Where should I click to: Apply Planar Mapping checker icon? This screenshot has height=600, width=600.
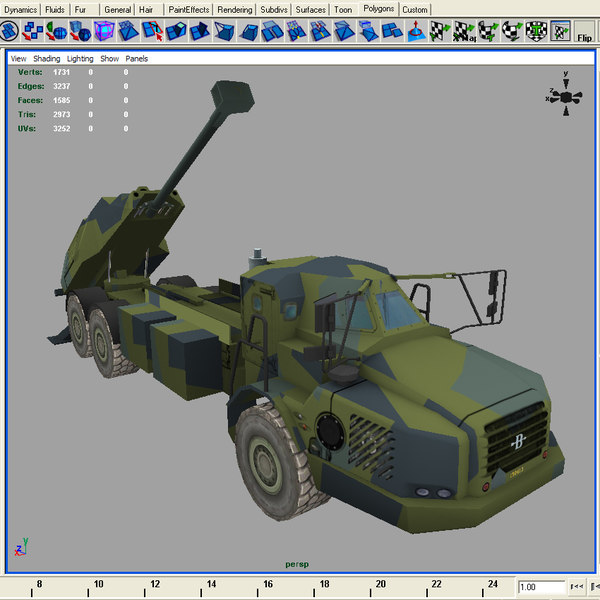[440, 31]
